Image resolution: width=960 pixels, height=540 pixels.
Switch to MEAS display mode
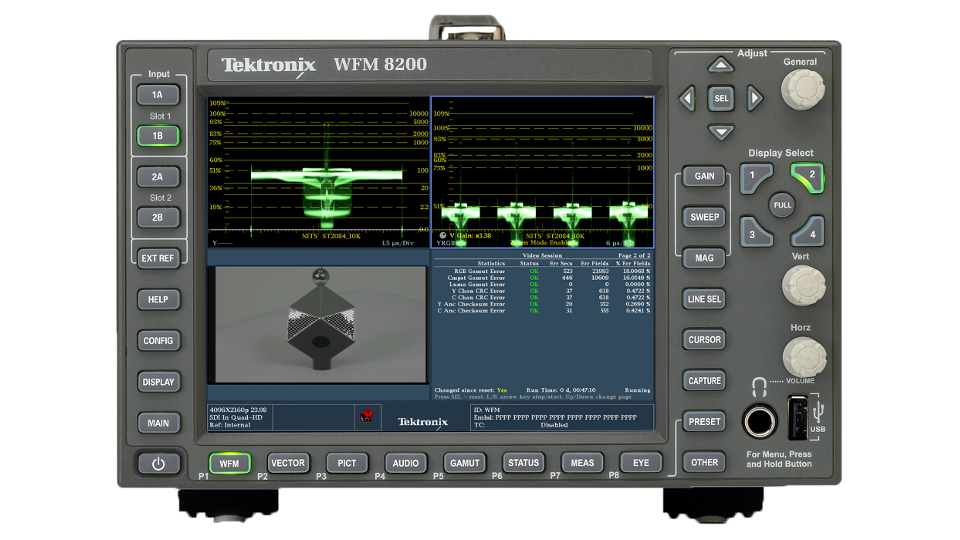pos(582,463)
